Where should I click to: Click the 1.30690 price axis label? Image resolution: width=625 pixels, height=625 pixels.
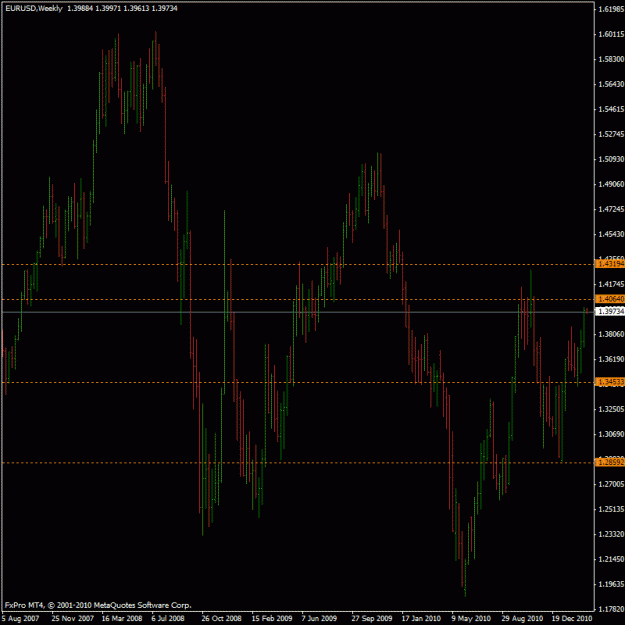tap(611, 434)
